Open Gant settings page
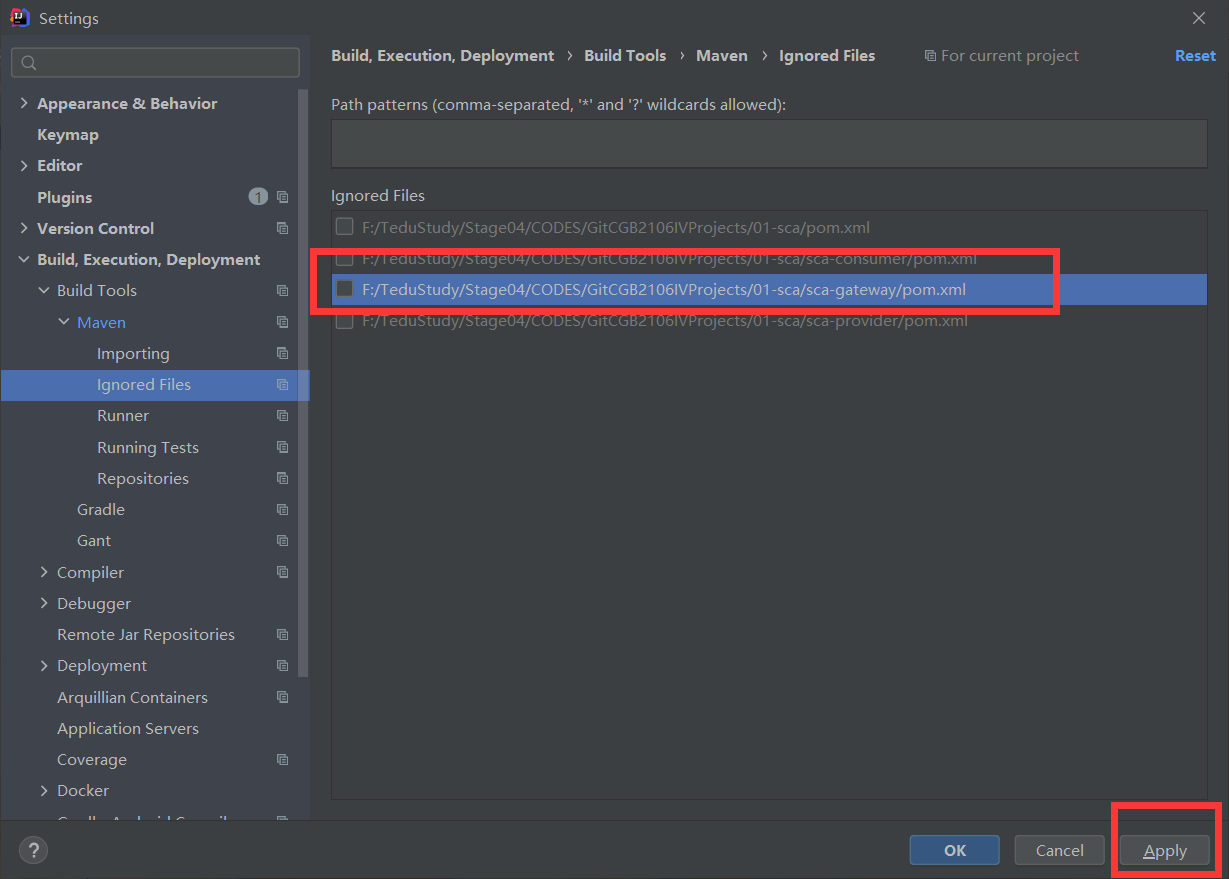The image size is (1229, 879). coord(94,540)
